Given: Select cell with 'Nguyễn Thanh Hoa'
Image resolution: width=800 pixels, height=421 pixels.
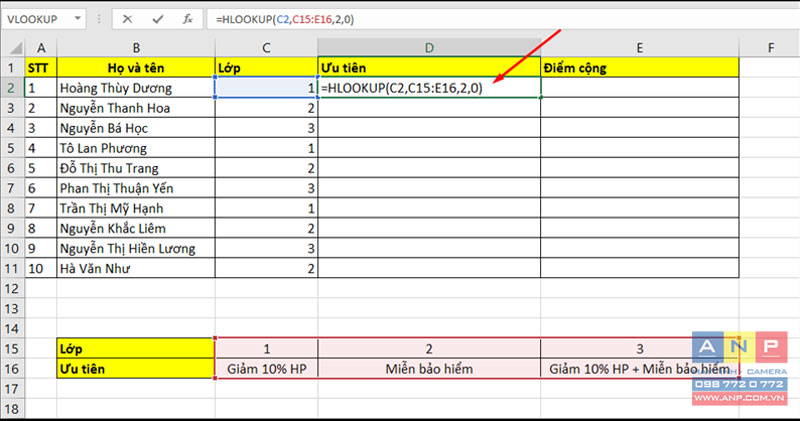Looking at the screenshot, I should pos(136,108).
